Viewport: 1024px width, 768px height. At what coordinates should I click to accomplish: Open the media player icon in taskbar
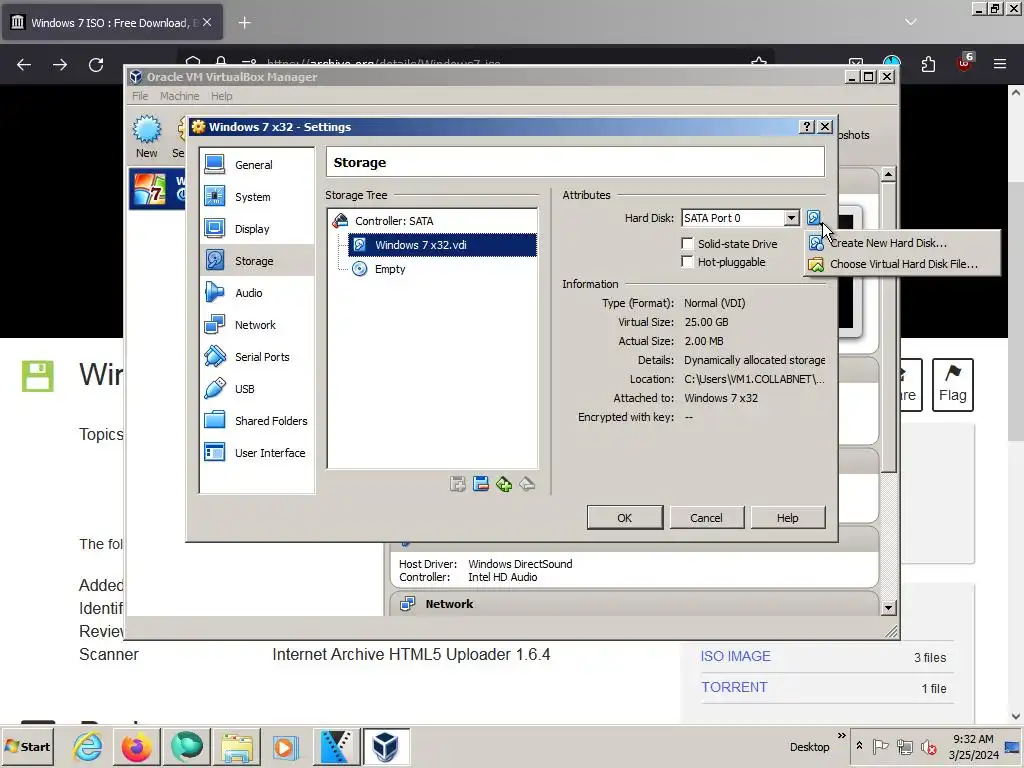(x=285, y=746)
